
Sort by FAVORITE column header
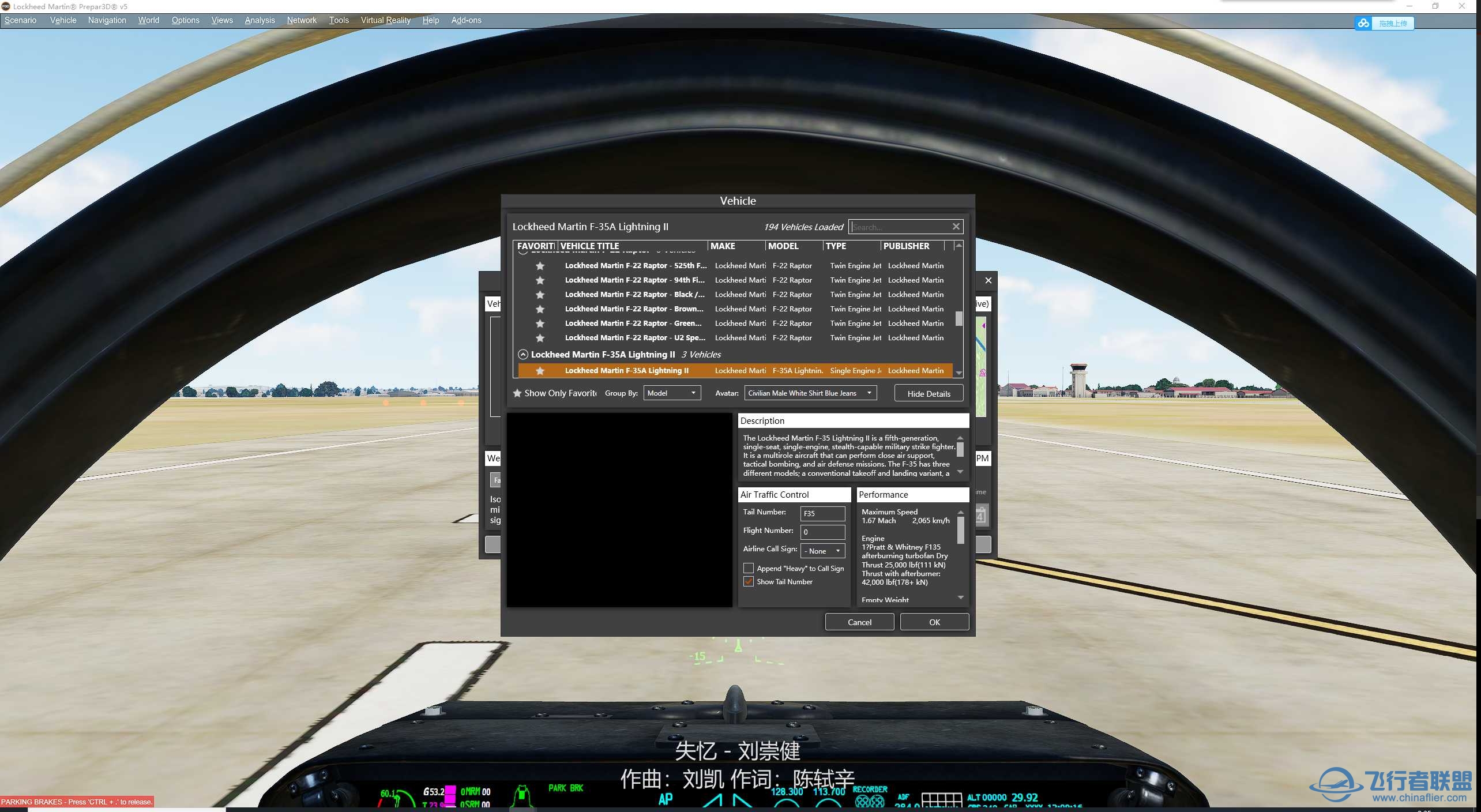click(x=535, y=246)
